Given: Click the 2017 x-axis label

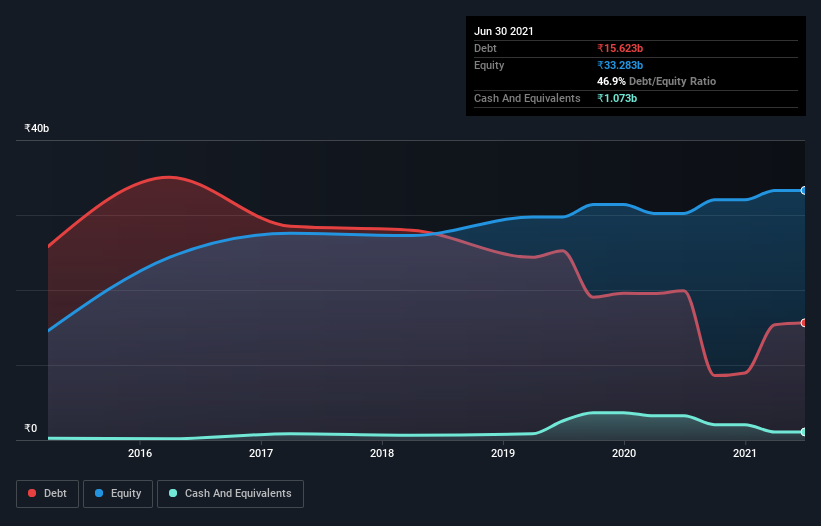Looking at the screenshot, I should point(261,453).
